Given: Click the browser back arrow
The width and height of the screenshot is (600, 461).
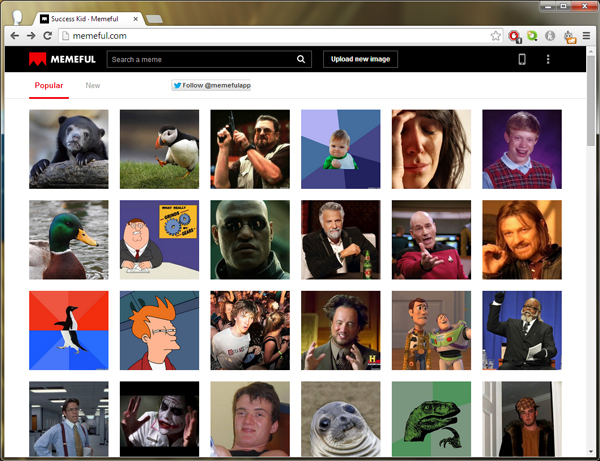Looking at the screenshot, I should [x=15, y=36].
